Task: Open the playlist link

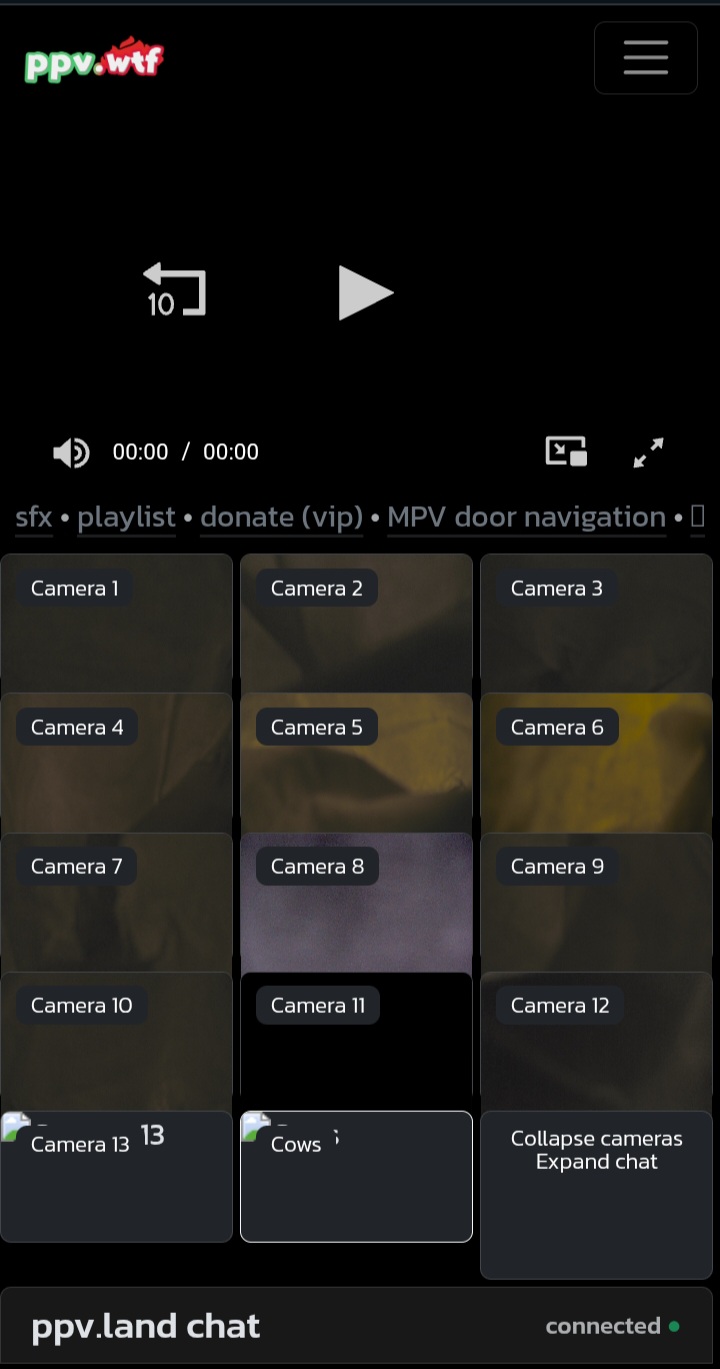Action: (x=127, y=517)
